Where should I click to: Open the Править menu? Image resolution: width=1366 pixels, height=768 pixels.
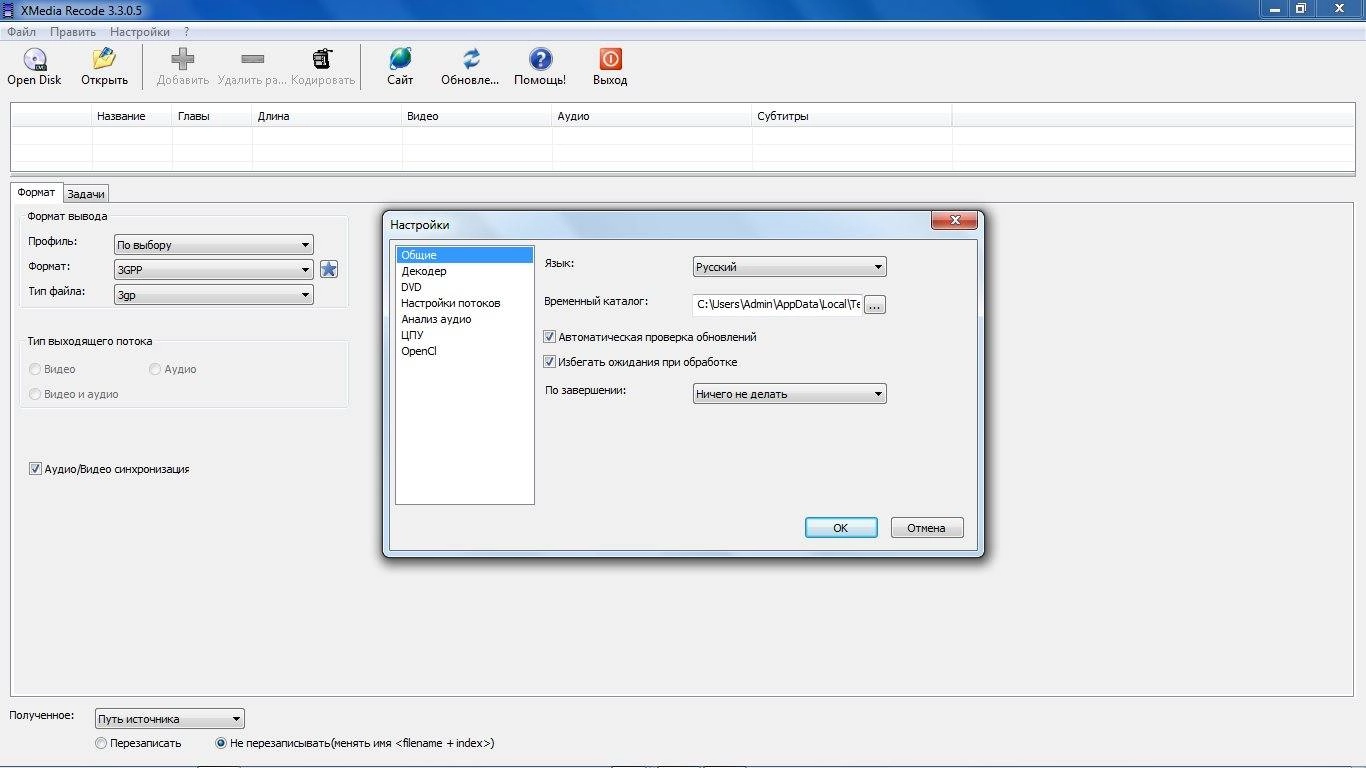73,32
